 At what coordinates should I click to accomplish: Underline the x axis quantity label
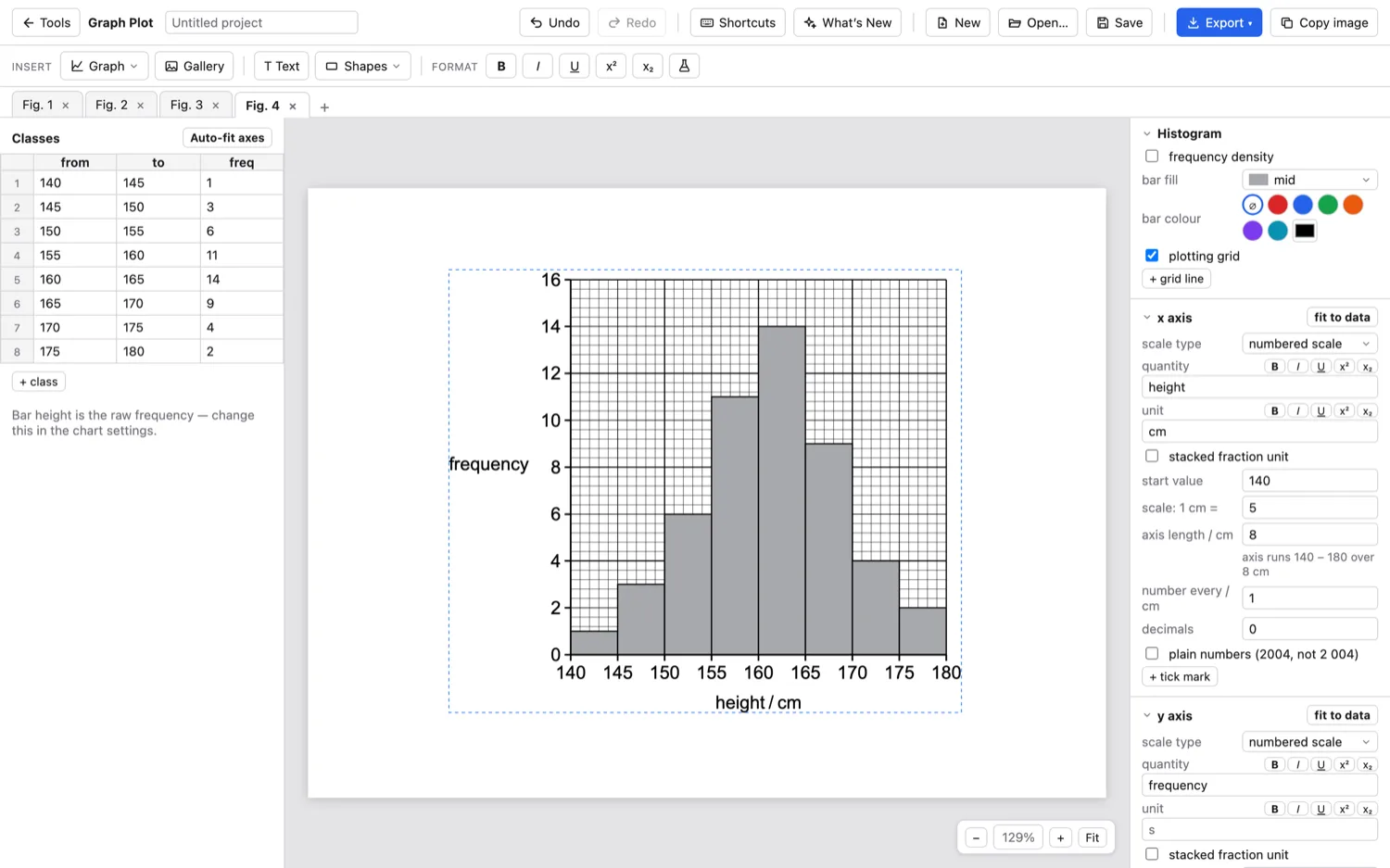coord(1321,367)
